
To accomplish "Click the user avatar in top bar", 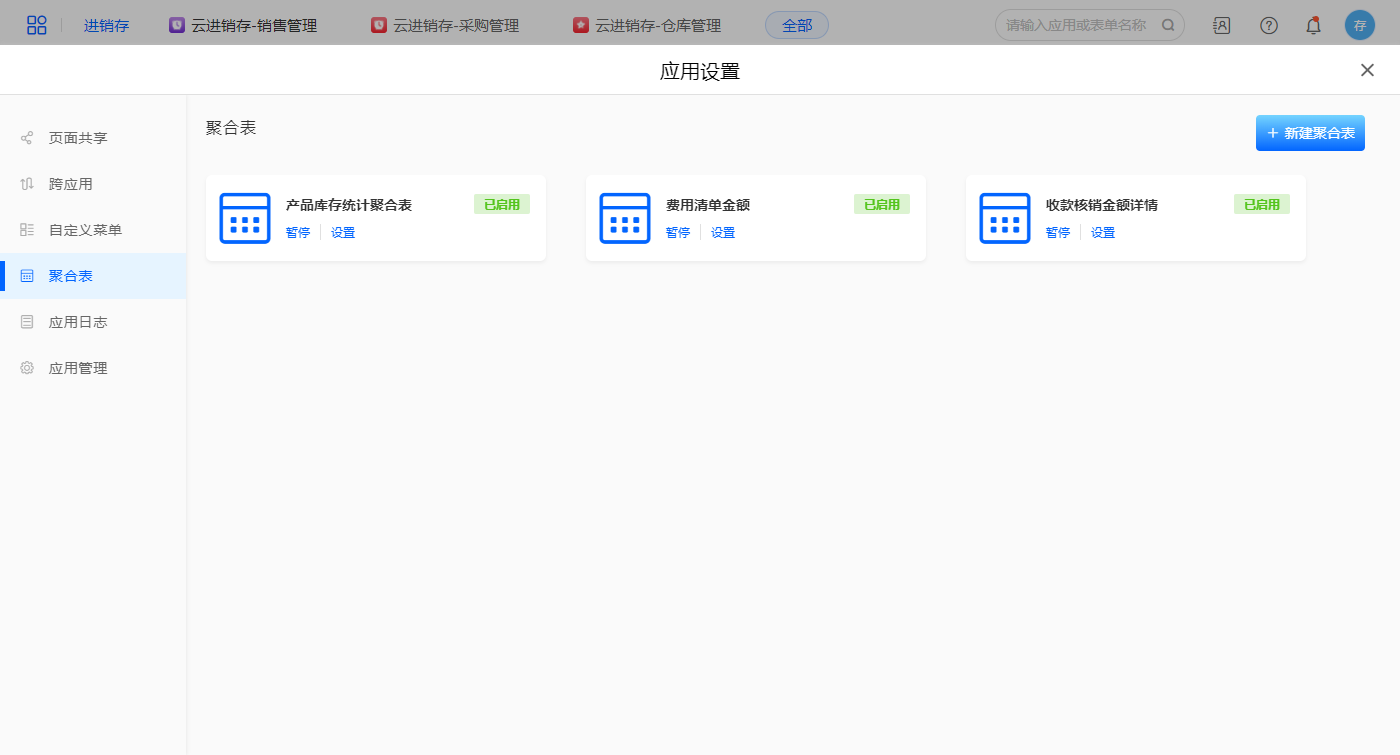I will tap(1359, 25).
